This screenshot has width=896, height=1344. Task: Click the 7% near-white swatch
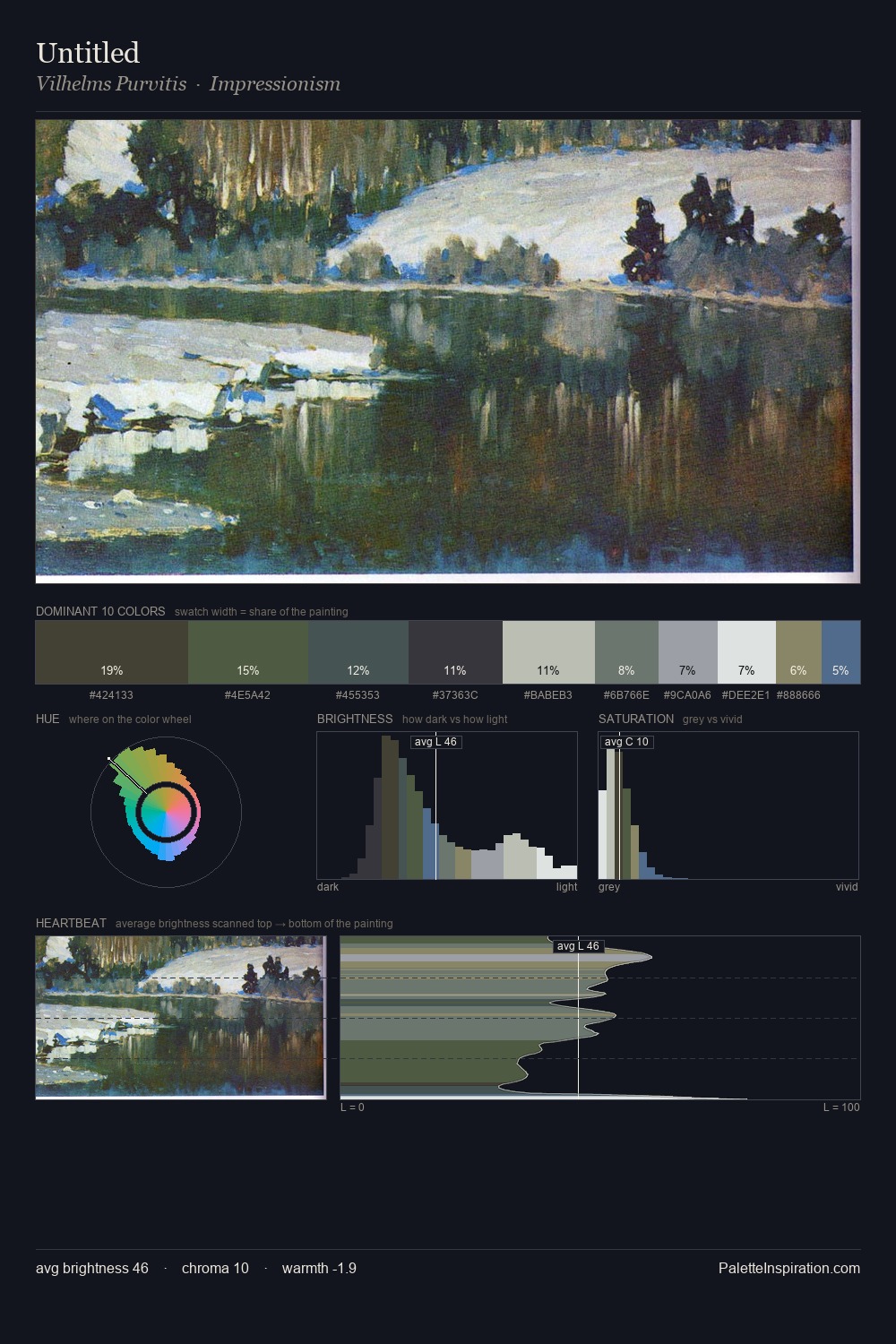point(746,652)
